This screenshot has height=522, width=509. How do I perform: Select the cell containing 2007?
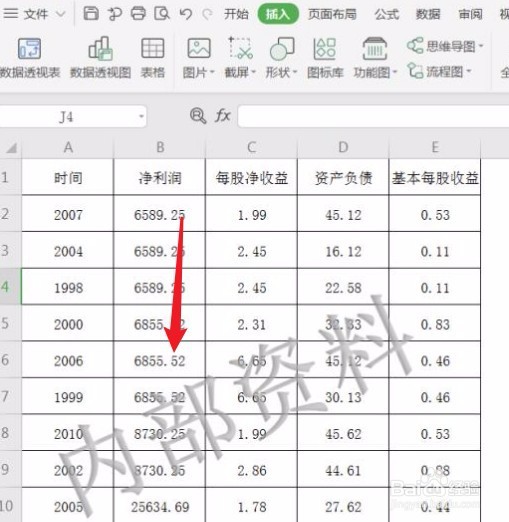point(68,214)
